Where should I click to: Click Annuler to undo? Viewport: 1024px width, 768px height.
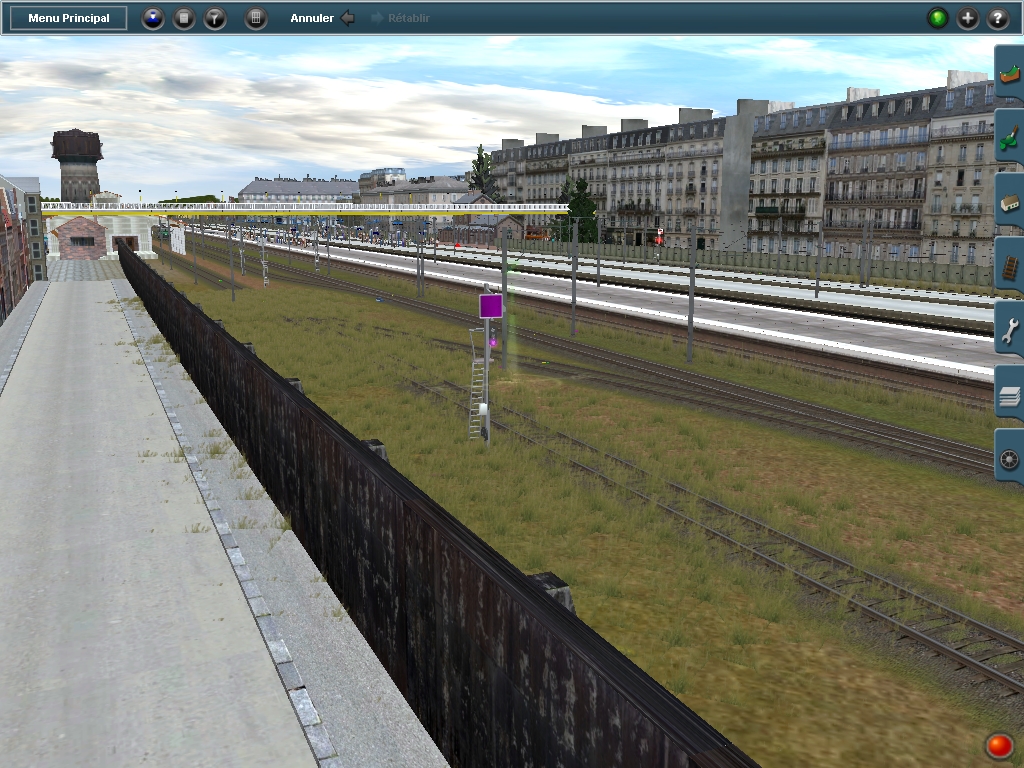tap(312, 18)
